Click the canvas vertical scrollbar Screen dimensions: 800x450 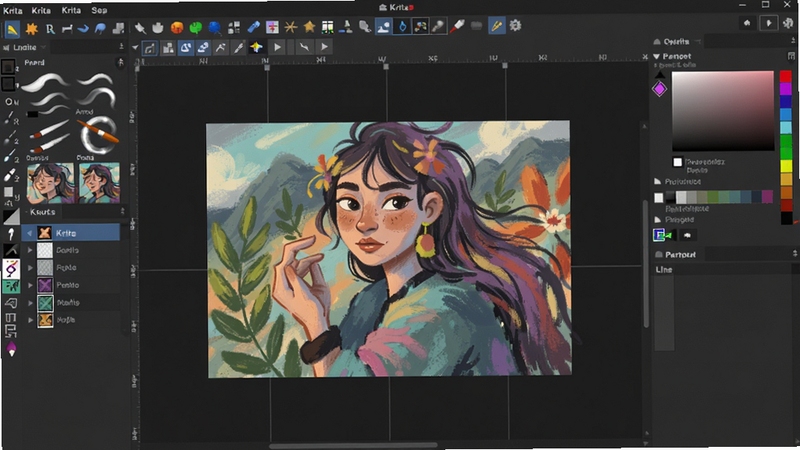[x=645, y=263]
